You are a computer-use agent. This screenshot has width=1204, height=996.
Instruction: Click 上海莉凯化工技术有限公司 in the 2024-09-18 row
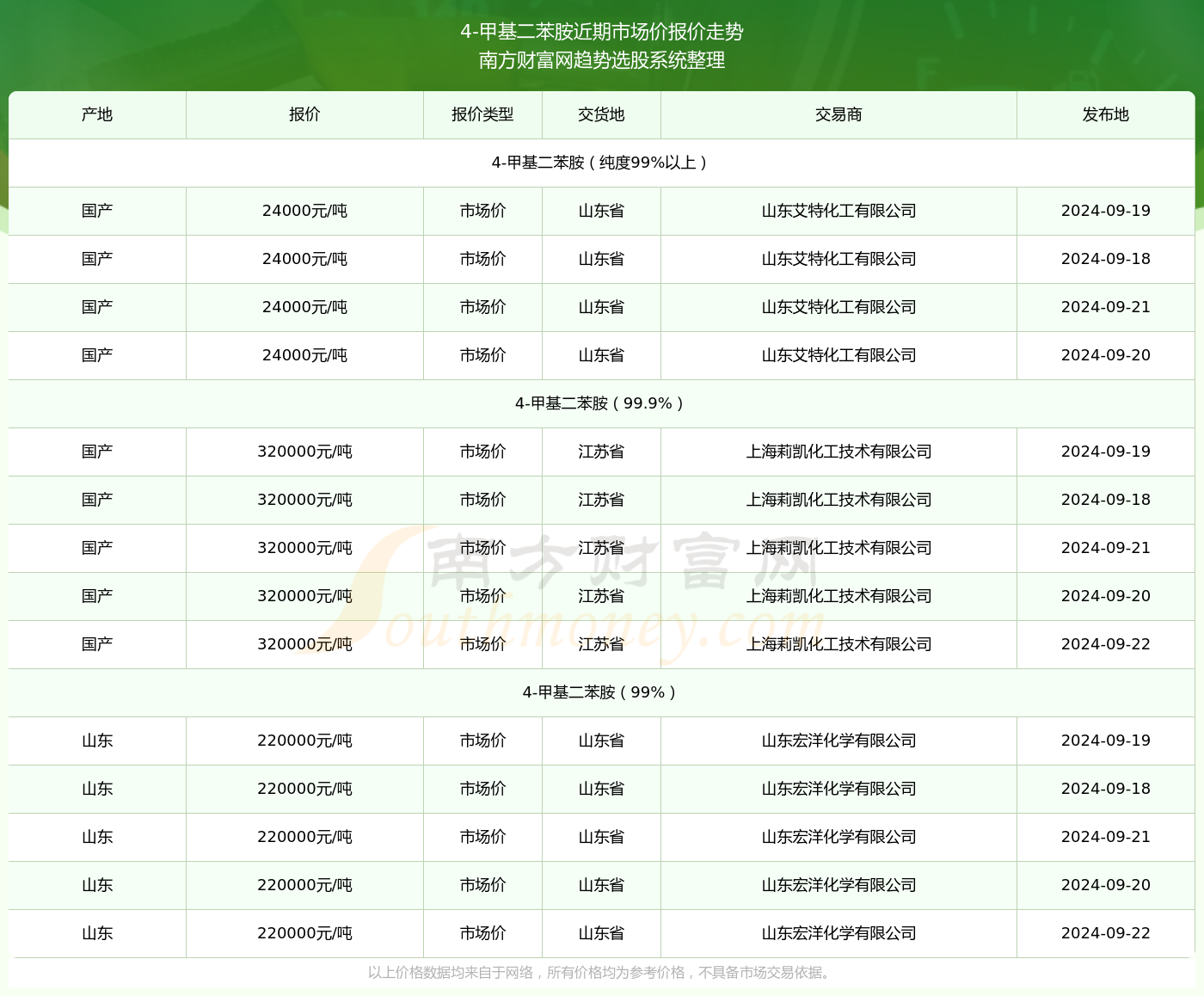[838, 500]
